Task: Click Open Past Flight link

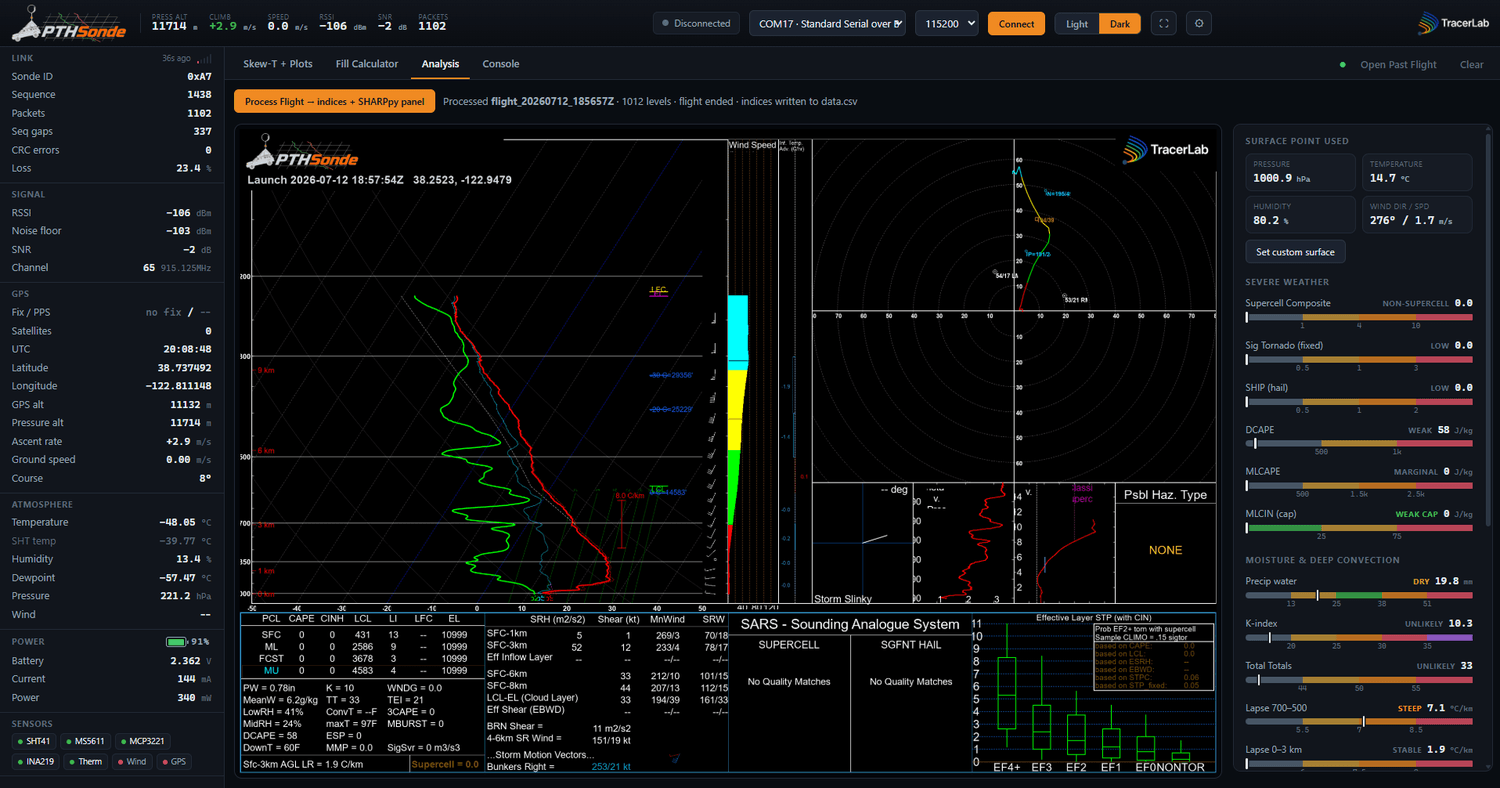Action: pyautogui.click(x=1398, y=65)
